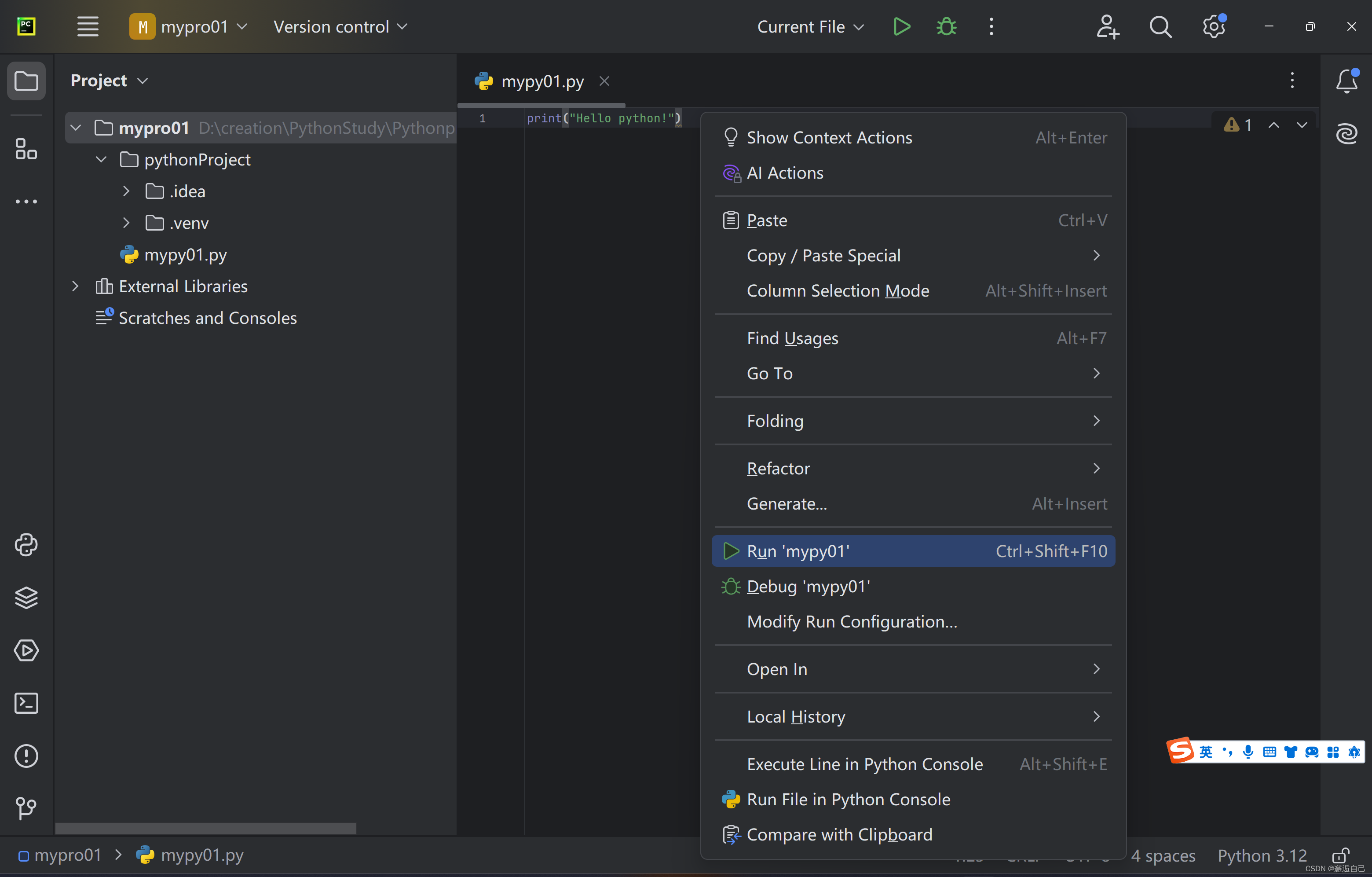Click Python 3.12 interpreter in status bar
The image size is (1372, 877).
click(x=1262, y=855)
